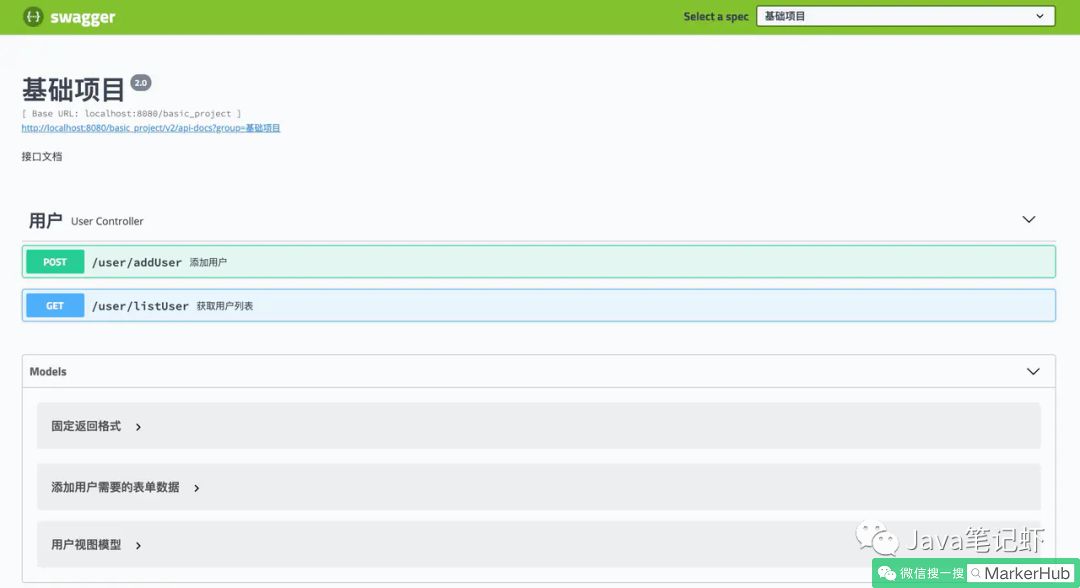Click the 接口文档 description text
1080x588 pixels.
(x=41, y=157)
